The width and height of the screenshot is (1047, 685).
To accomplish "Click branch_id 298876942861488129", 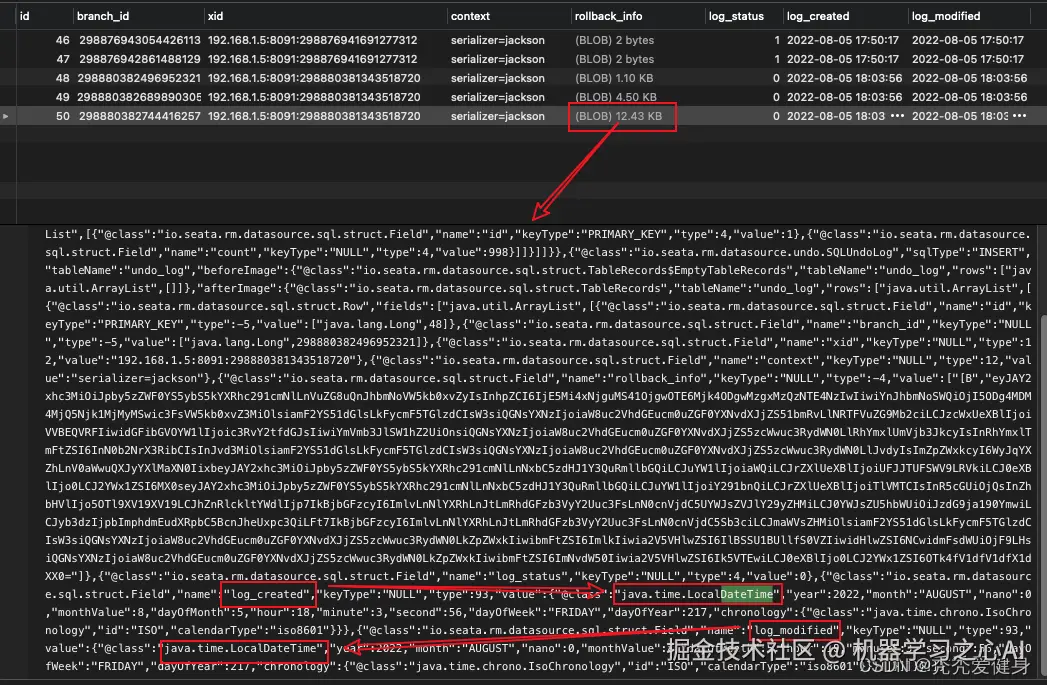I will [140, 59].
